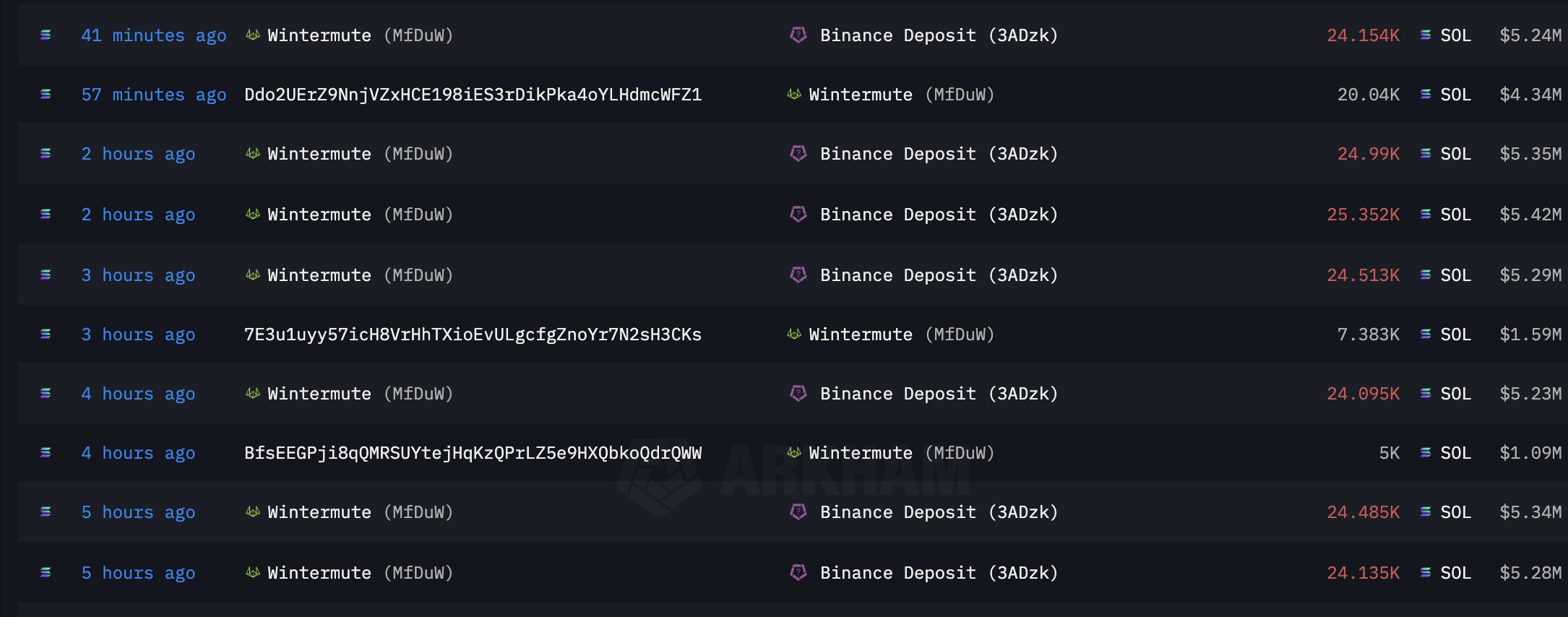The height and width of the screenshot is (617, 1568).
Task: Click the $1.09M value in 5K SOL row
Action: click(1530, 453)
